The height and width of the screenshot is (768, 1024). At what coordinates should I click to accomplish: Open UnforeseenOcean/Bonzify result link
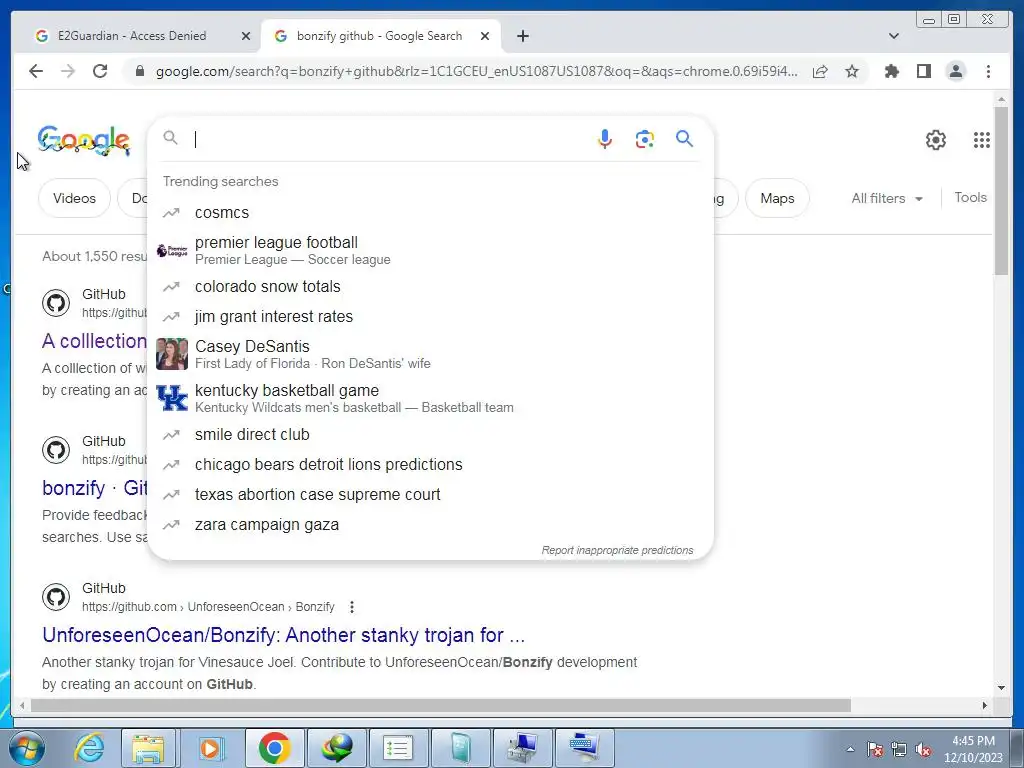click(283, 635)
